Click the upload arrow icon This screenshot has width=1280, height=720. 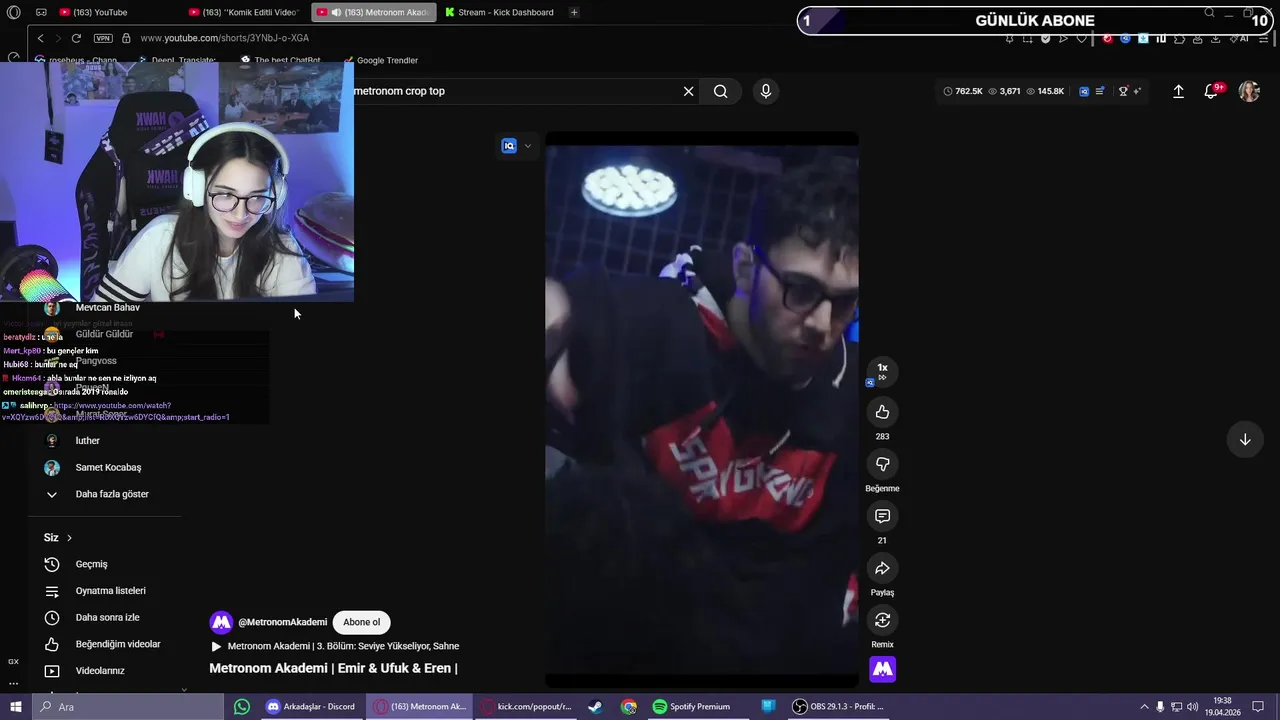pyautogui.click(x=1178, y=91)
